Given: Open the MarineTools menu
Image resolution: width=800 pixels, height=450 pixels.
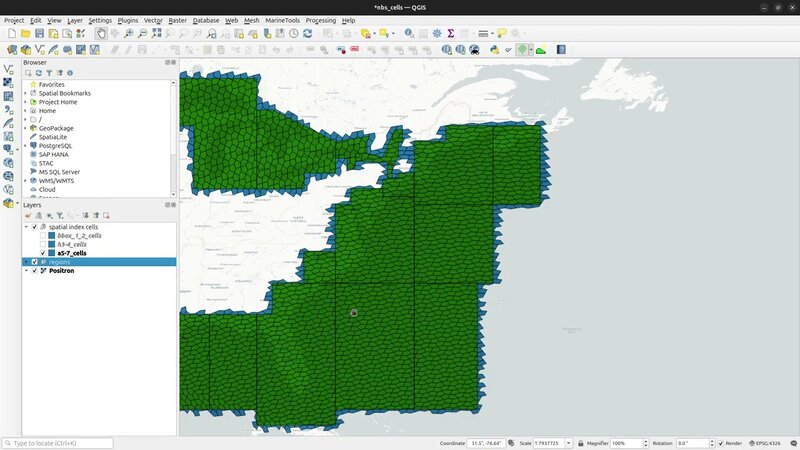Looking at the screenshot, I should click(282, 20).
